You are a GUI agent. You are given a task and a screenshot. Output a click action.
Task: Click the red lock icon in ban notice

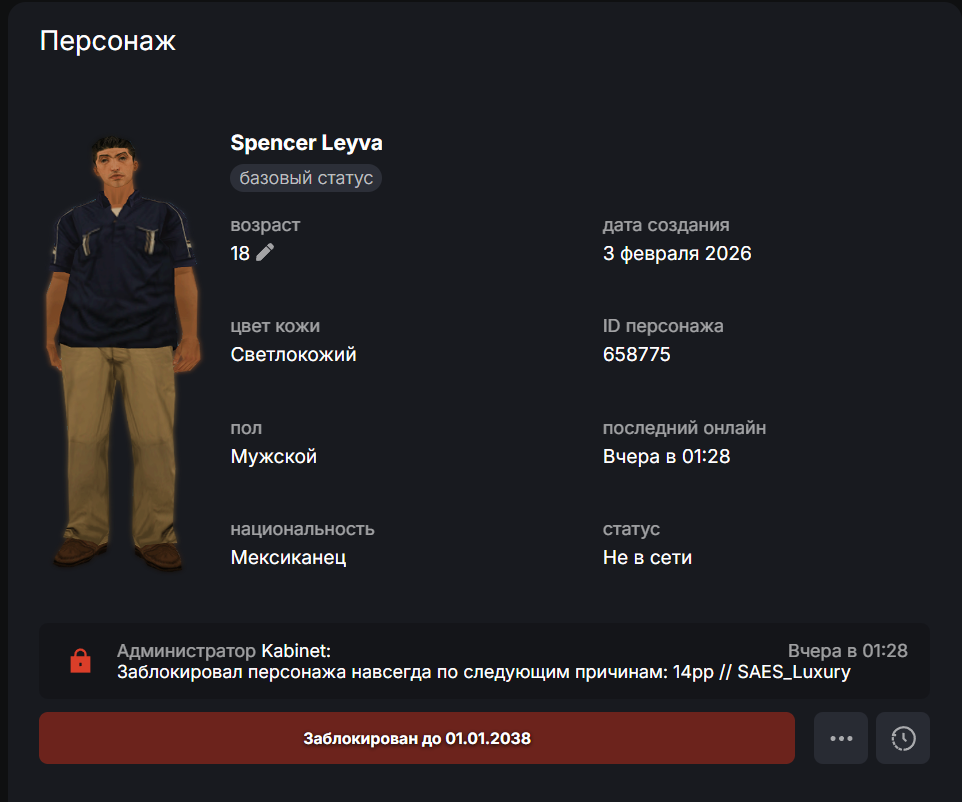(x=80, y=661)
